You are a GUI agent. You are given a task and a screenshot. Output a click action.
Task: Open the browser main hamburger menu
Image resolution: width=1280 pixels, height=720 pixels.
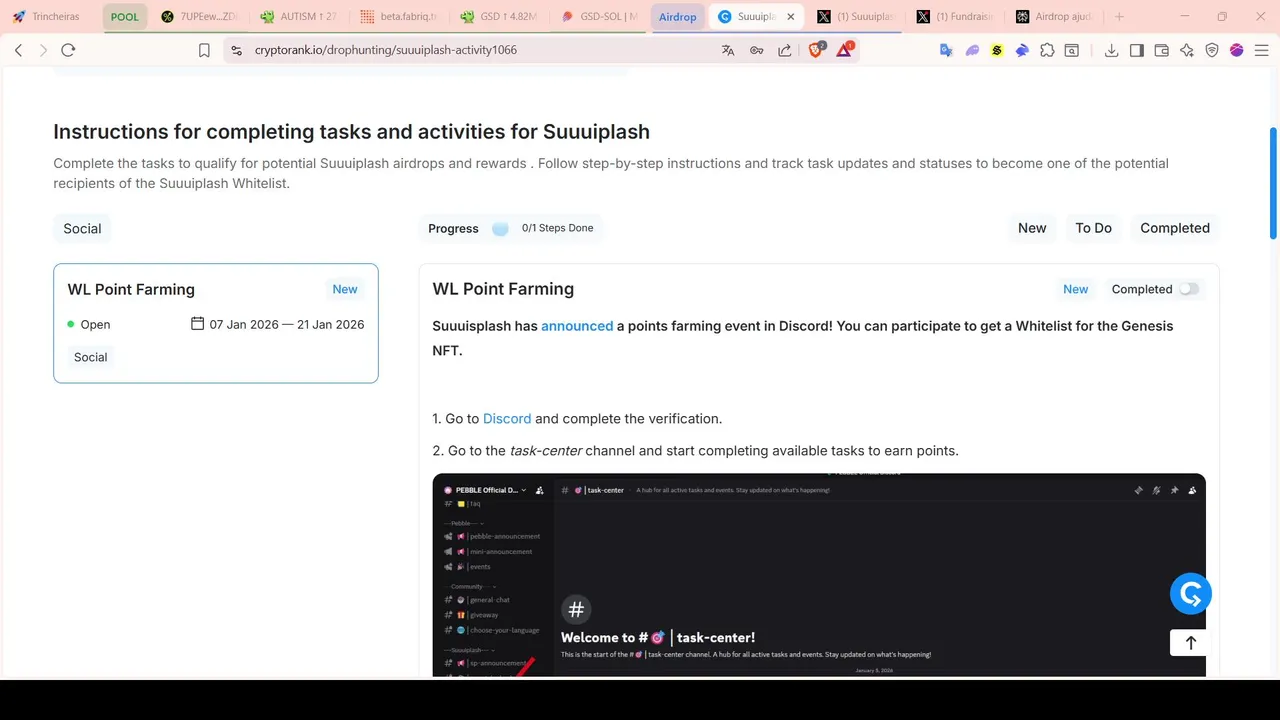(x=1262, y=50)
